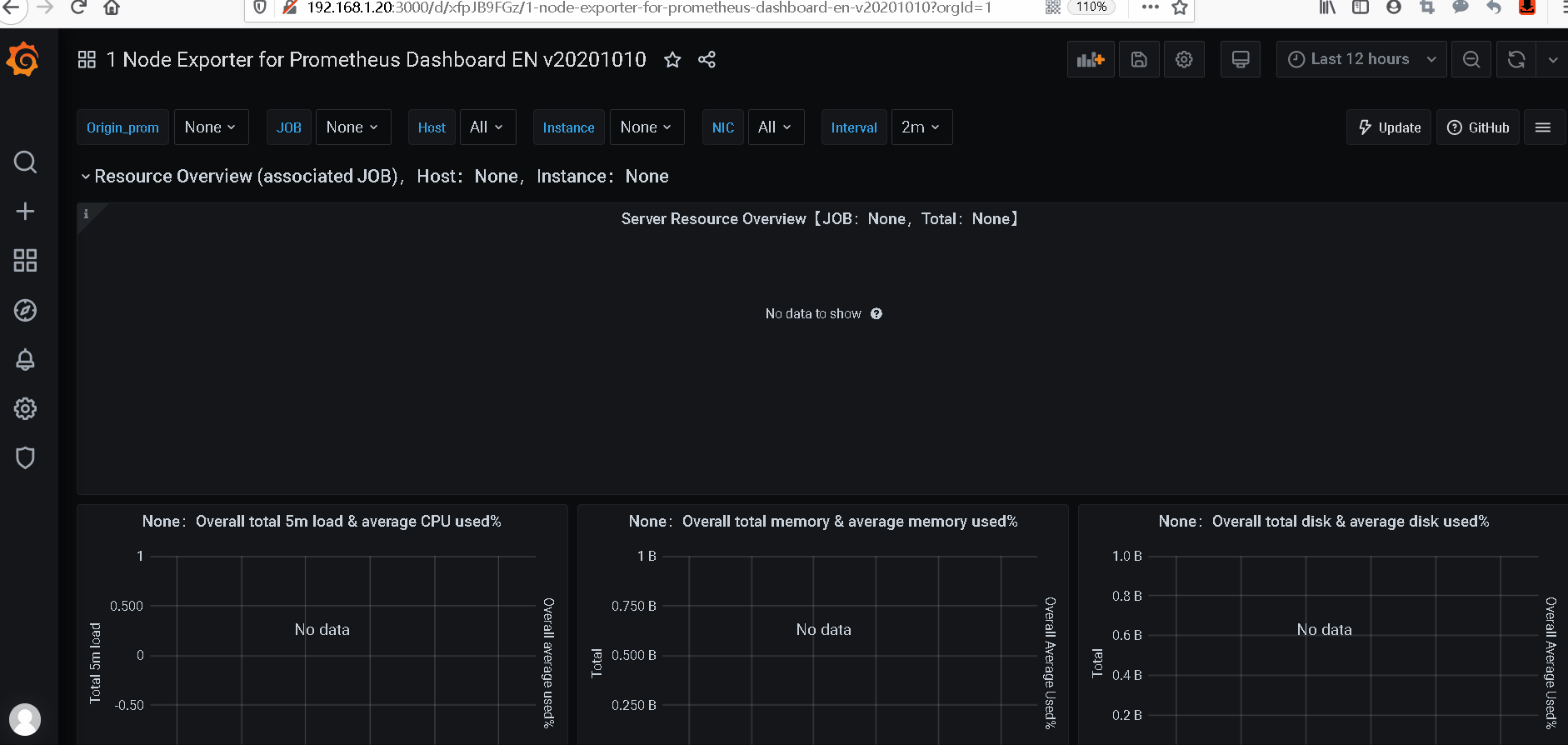Screen dimensions: 1568x745
Task: Open the browser library icon
Action: (1327, 7)
